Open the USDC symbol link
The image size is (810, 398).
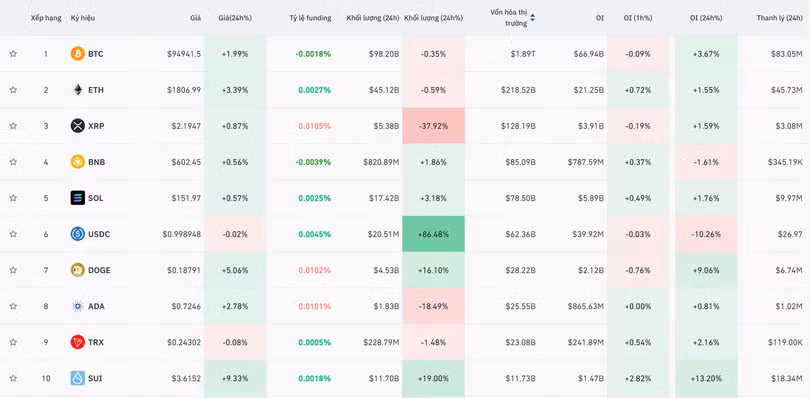point(99,234)
